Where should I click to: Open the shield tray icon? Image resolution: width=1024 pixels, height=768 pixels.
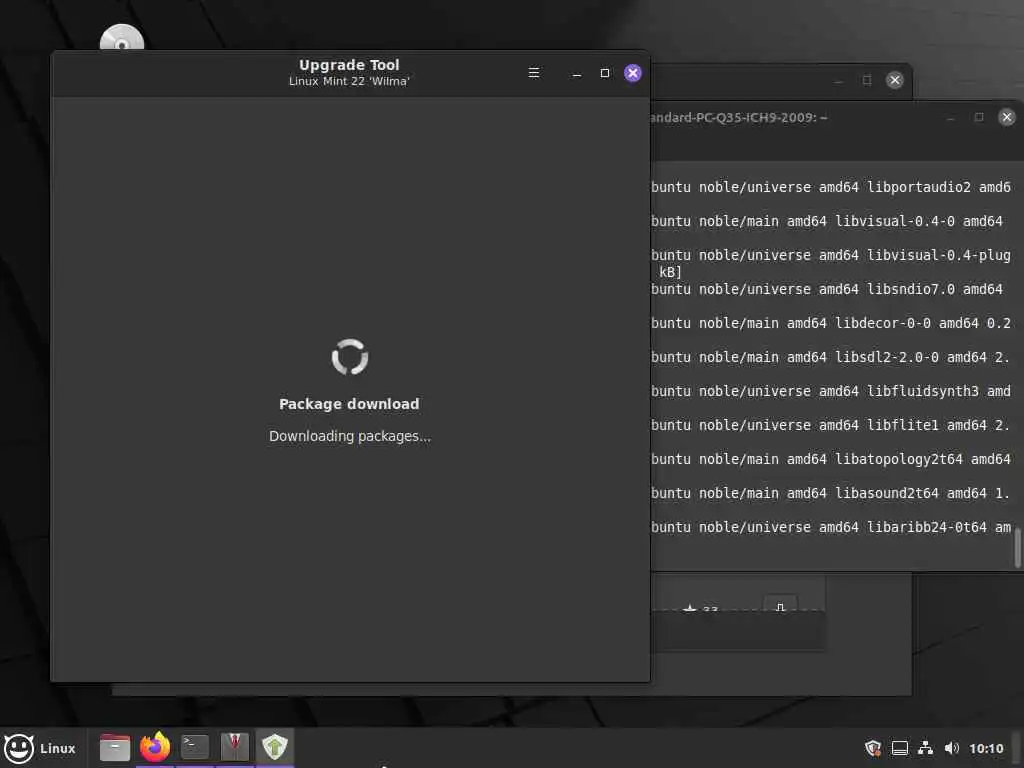(872, 748)
